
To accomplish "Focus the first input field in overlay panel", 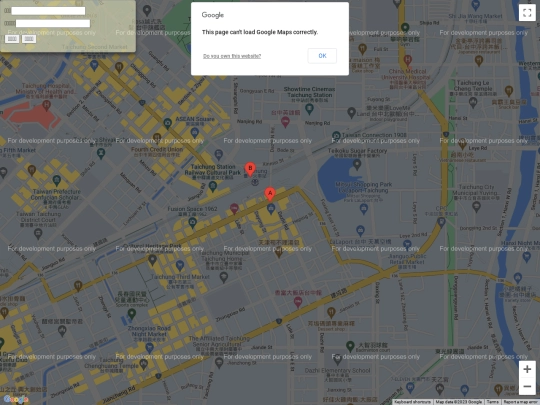I will coord(48,11).
